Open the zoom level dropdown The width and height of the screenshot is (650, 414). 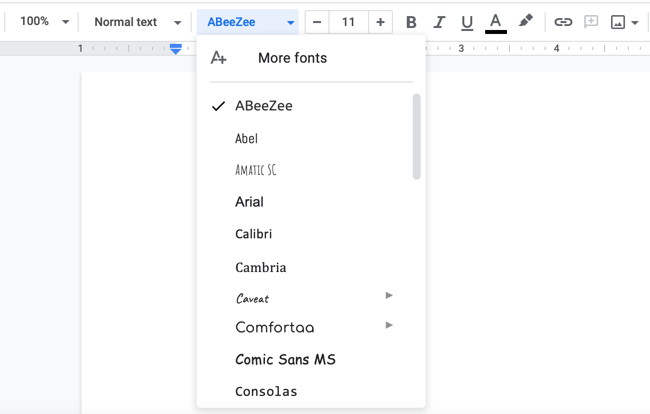pyautogui.click(x=45, y=22)
